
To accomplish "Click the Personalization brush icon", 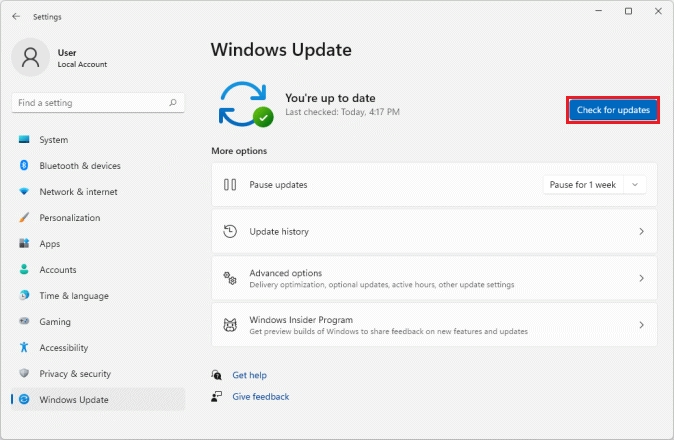I will pyautogui.click(x=24, y=218).
